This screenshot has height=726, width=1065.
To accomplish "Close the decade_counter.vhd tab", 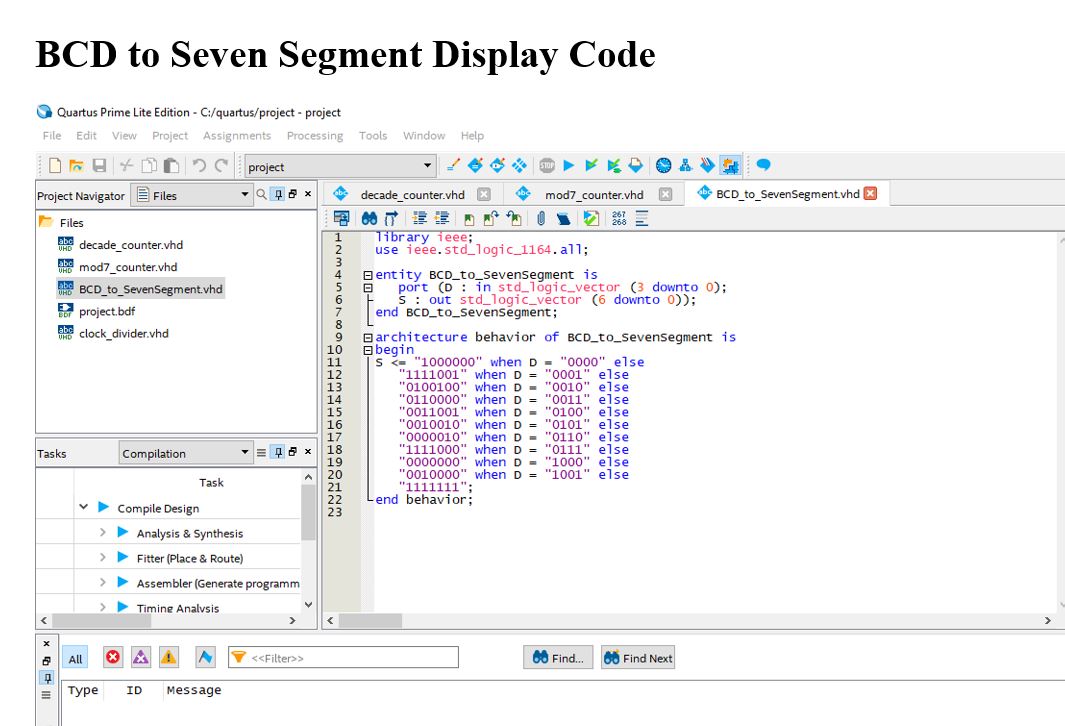I will 484,194.
